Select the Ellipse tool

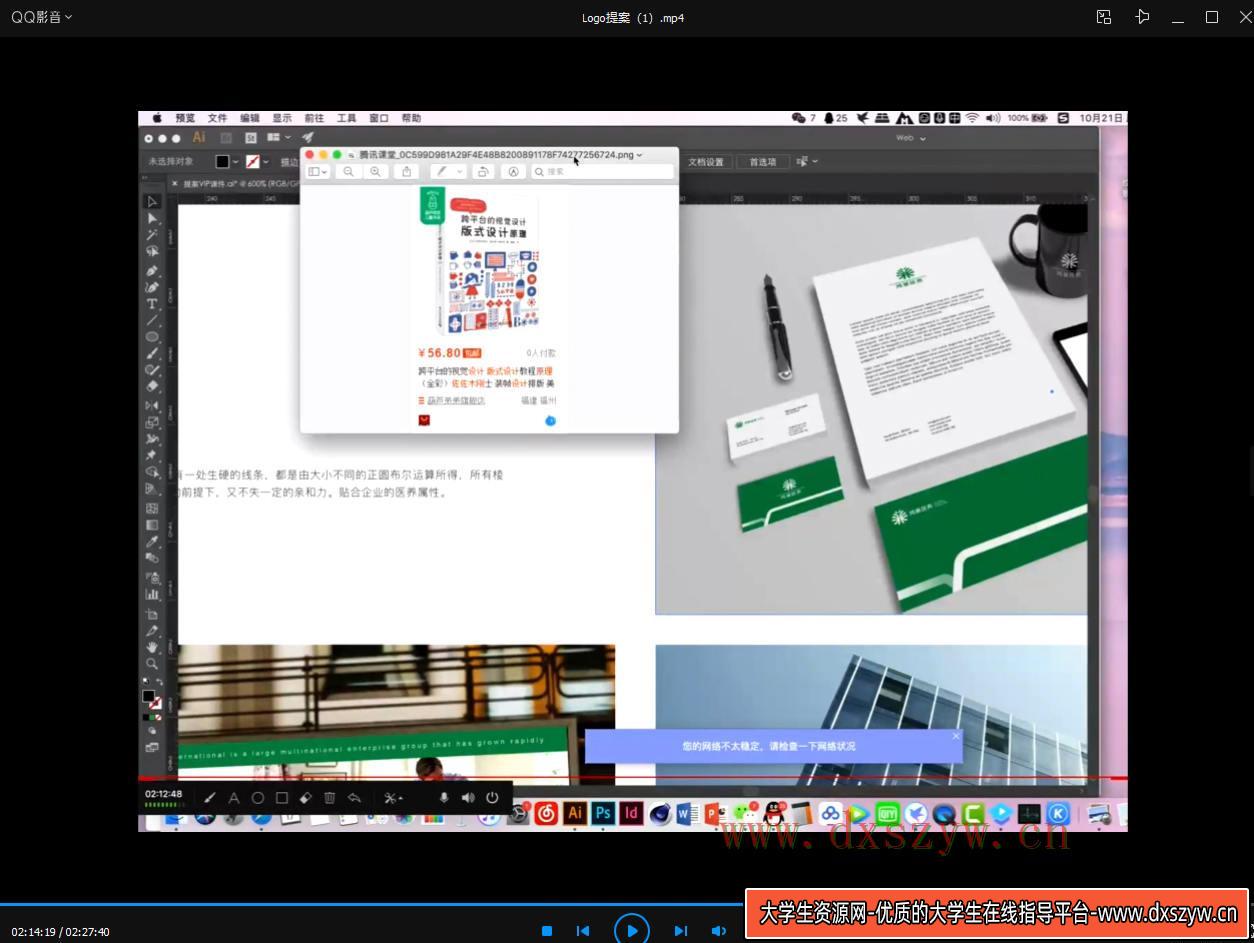[x=152, y=338]
